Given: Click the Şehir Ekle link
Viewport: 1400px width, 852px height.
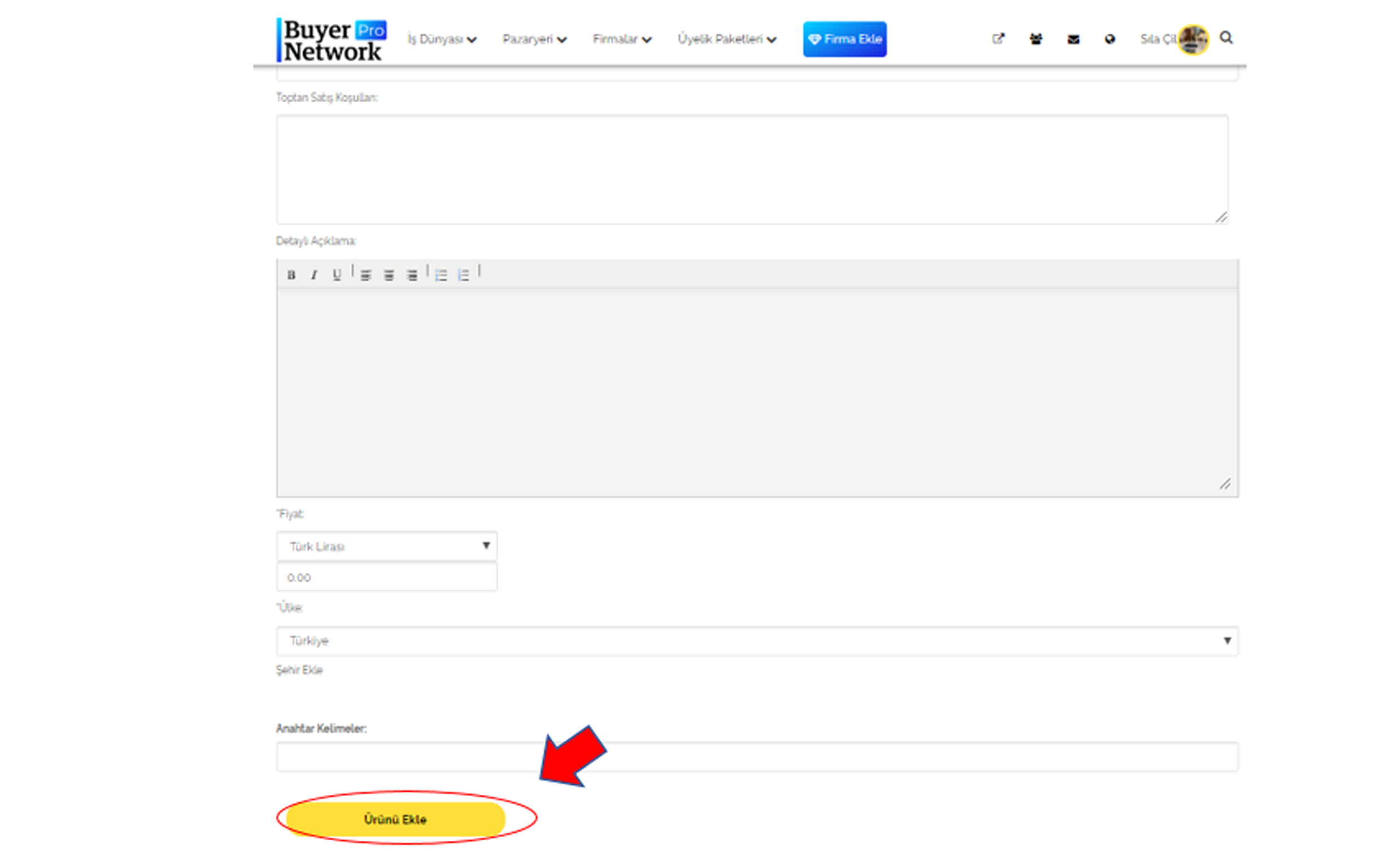Looking at the screenshot, I should click(x=300, y=669).
